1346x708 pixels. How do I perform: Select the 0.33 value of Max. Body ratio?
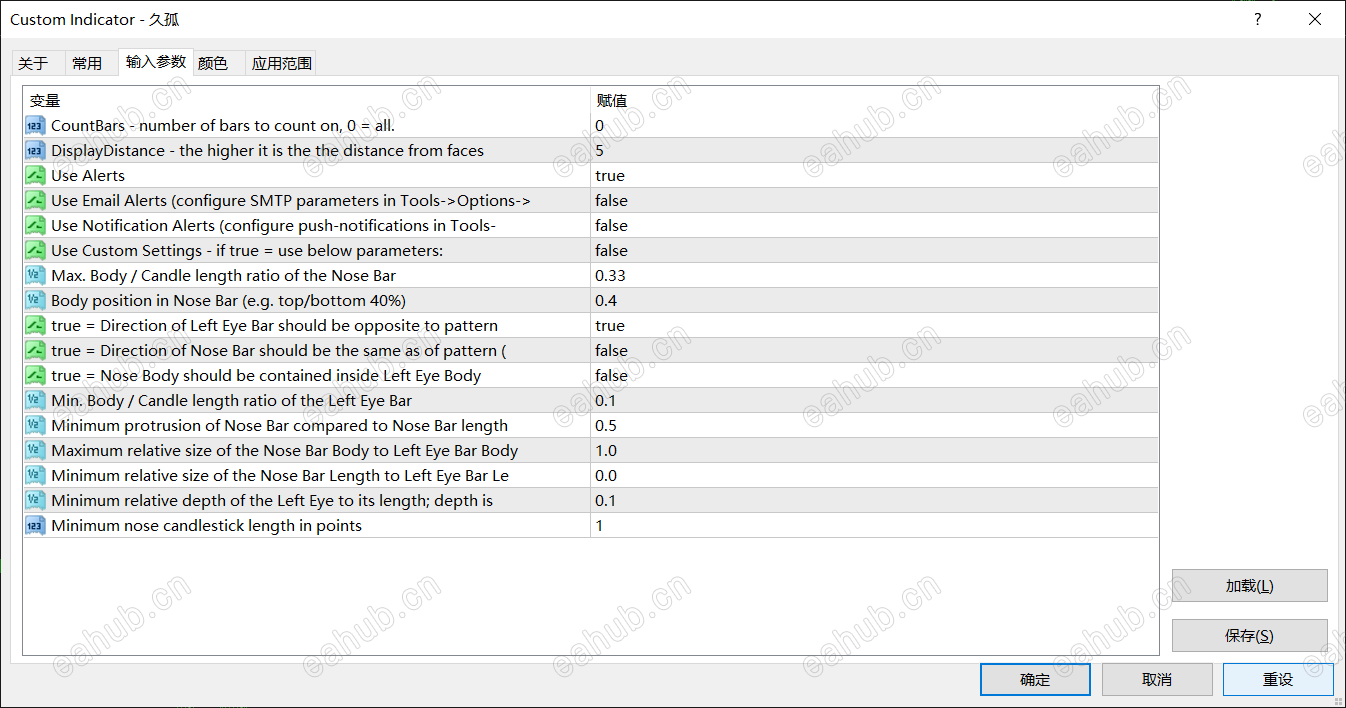610,276
